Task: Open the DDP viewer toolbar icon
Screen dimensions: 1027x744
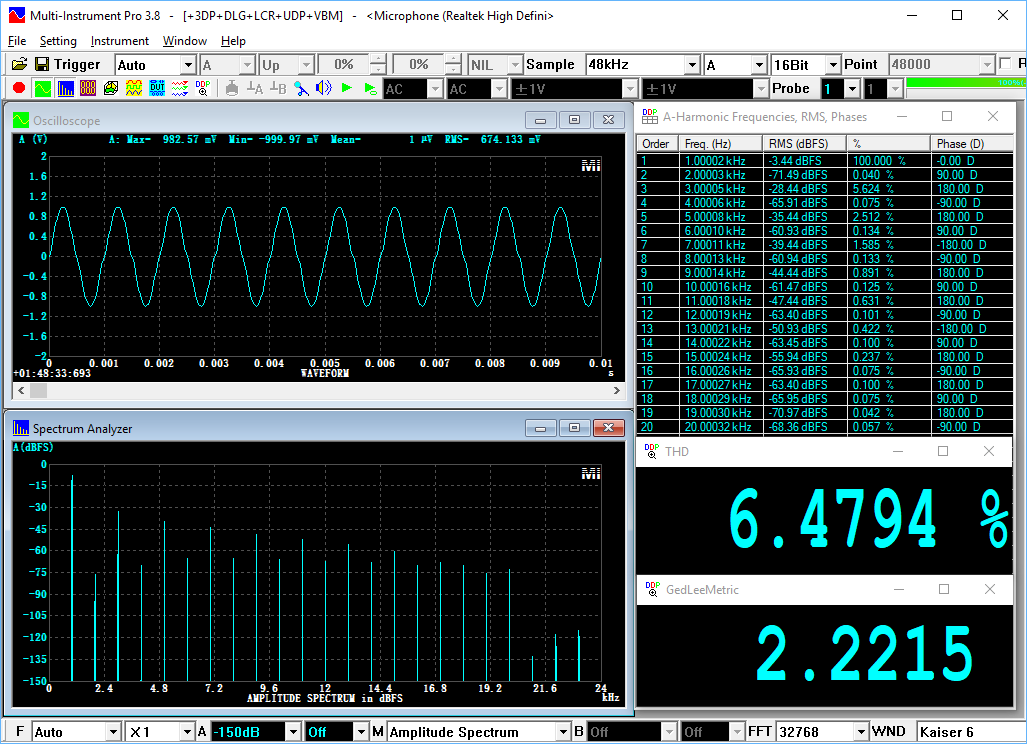Action: tap(202, 88)
